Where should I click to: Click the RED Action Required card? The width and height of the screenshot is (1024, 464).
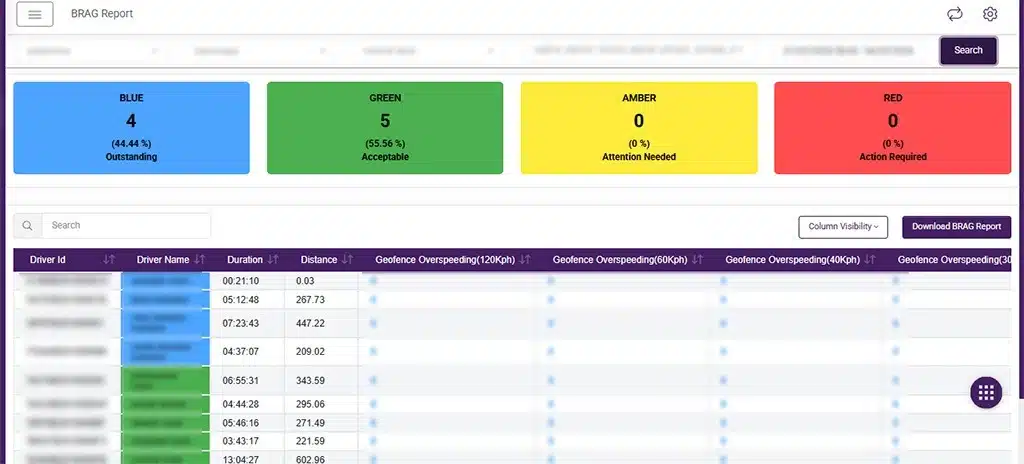(x=892, y=128)
